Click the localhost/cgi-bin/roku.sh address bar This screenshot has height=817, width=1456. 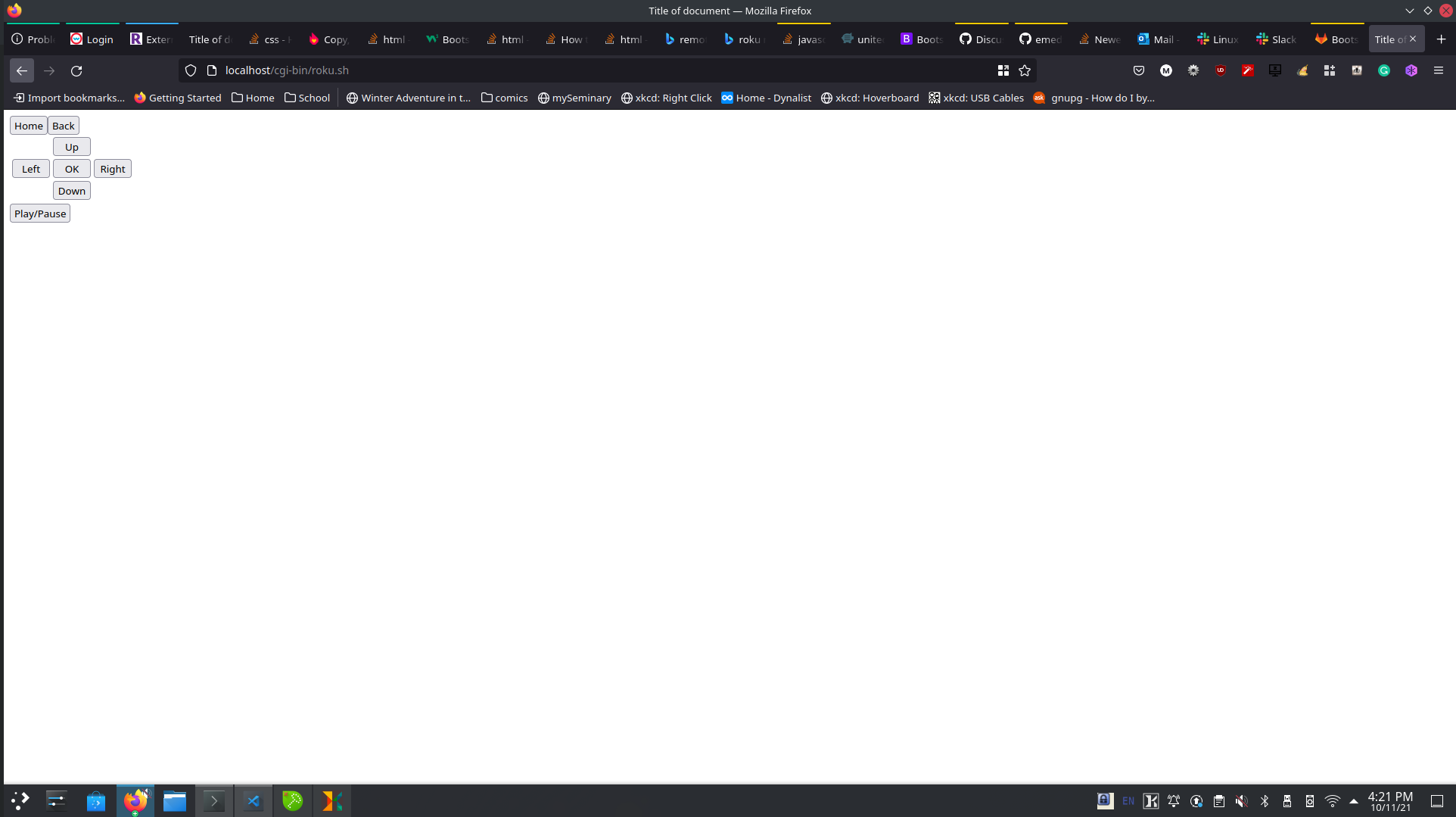click(605, 70)
